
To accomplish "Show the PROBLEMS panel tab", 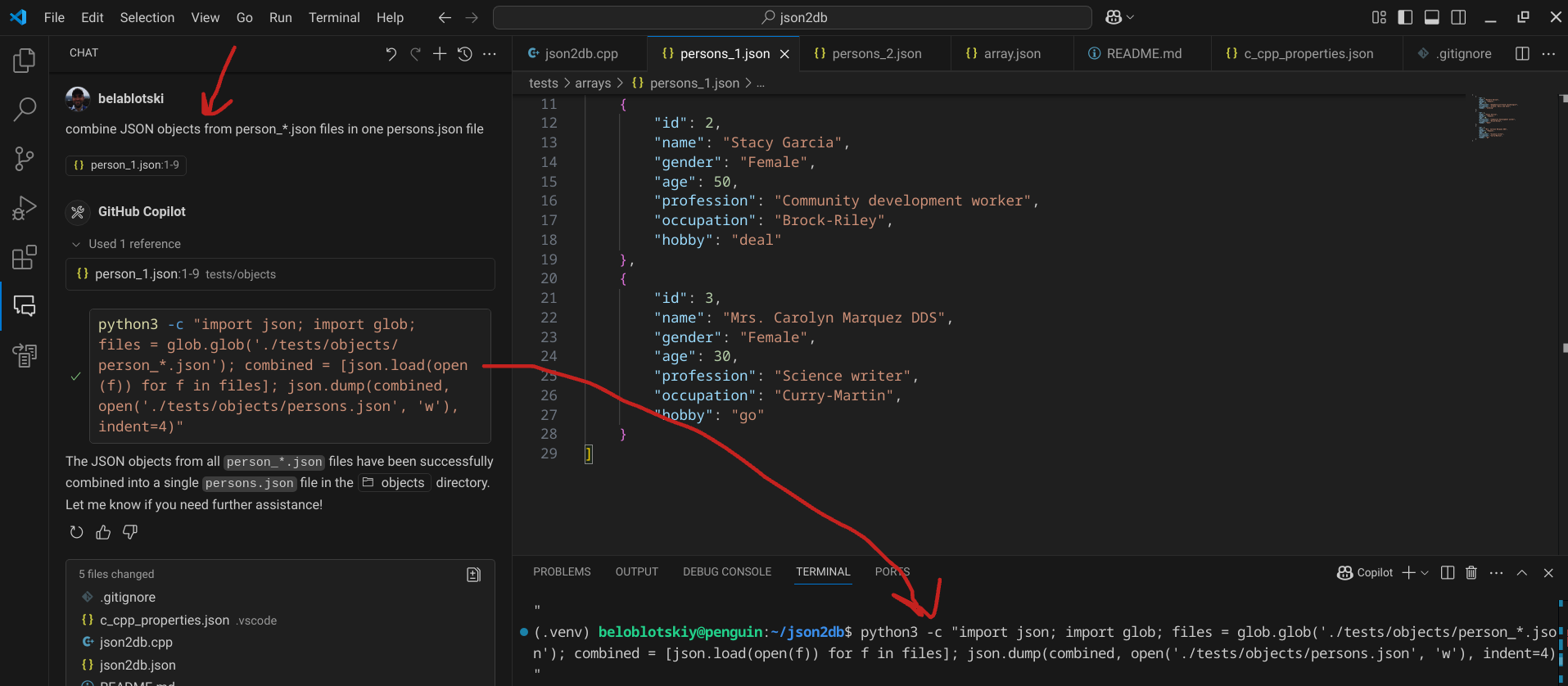I will [562, 571].
